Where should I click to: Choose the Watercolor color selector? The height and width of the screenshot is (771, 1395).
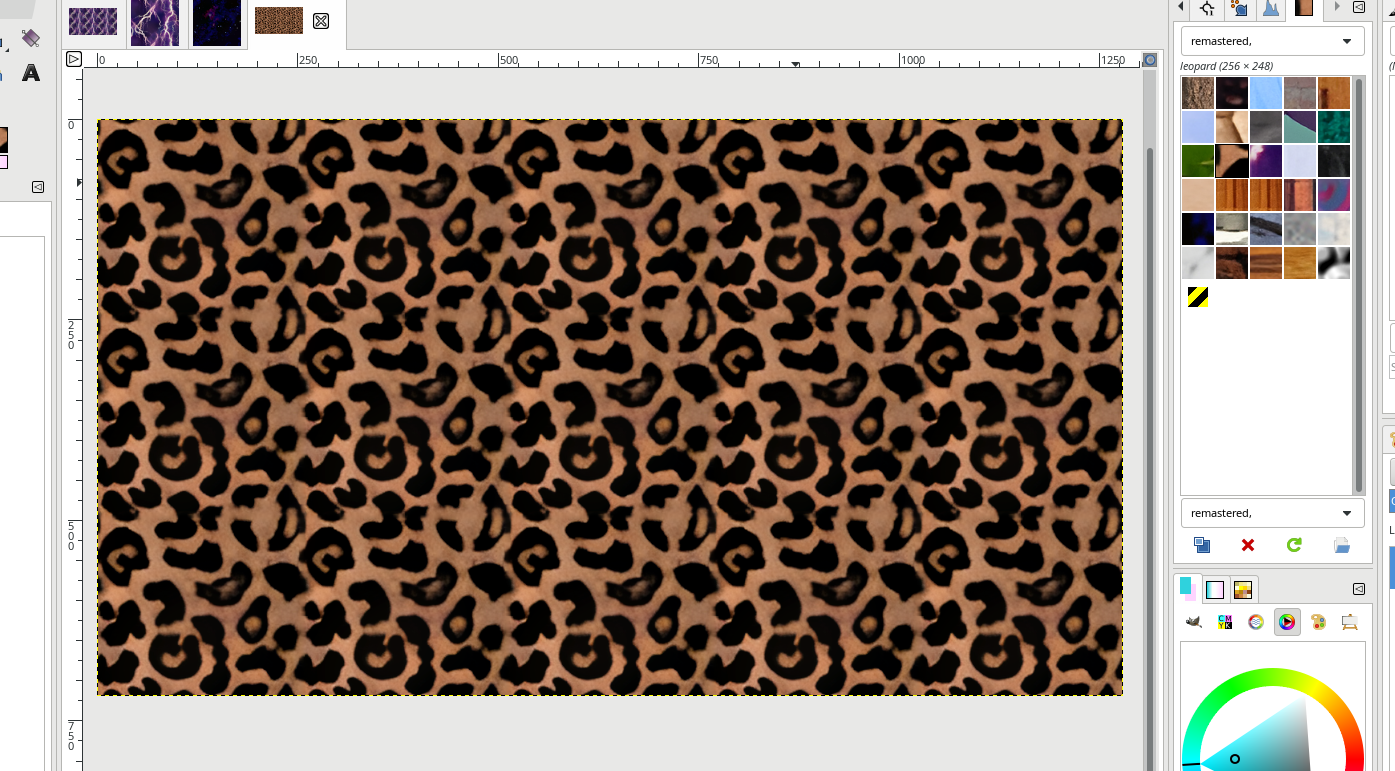pos(1256,623)
